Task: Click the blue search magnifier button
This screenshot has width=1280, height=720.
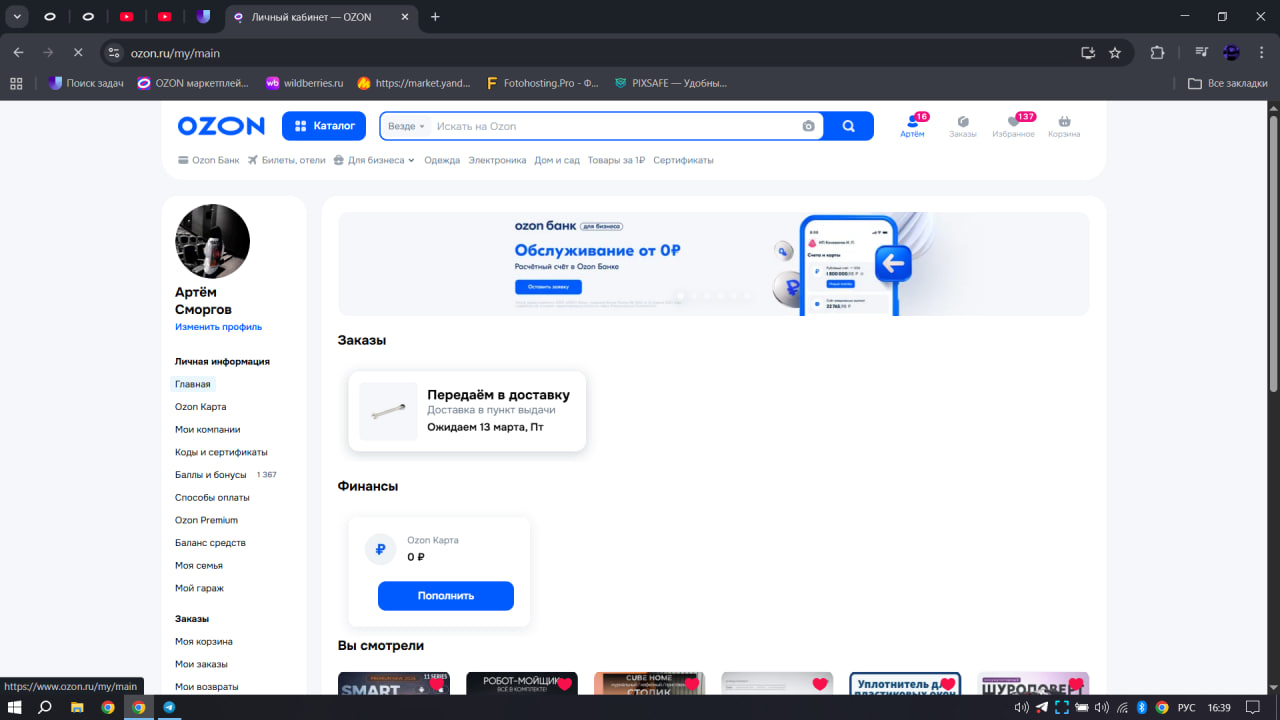Action: pos(848,126)
